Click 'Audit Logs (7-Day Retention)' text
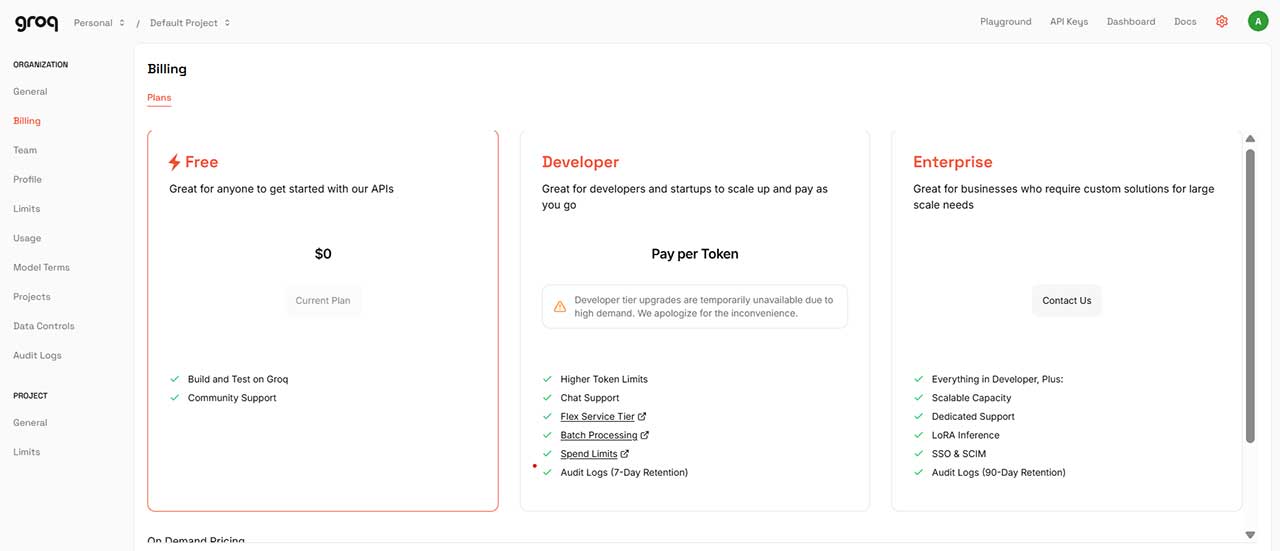The height and width of the screenshot is (551, 1280). pos(624,473)
